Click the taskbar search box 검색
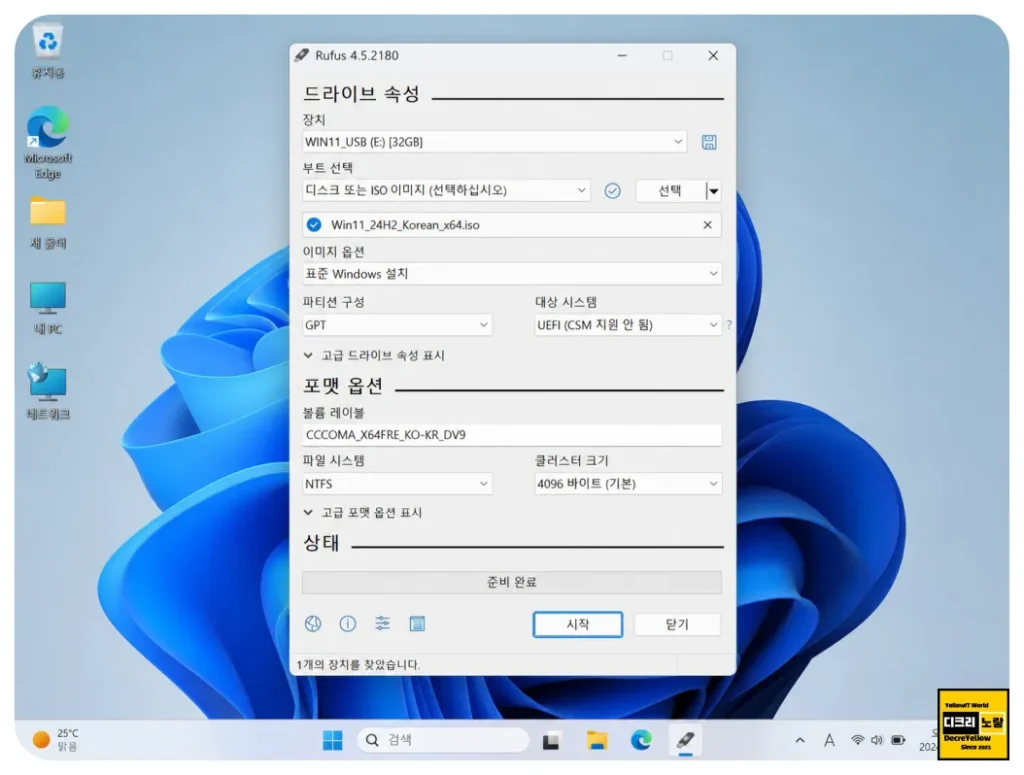 click(x=443, y=740)
